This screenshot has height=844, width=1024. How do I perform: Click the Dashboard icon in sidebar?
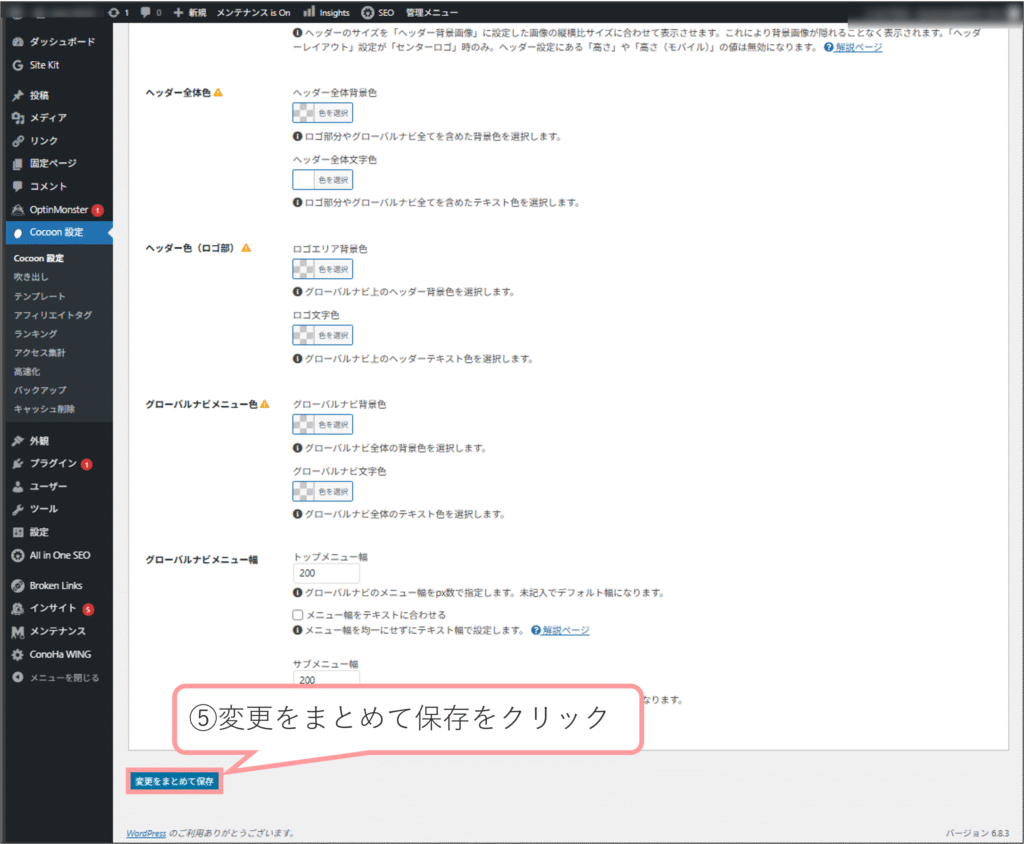point(17,42)
